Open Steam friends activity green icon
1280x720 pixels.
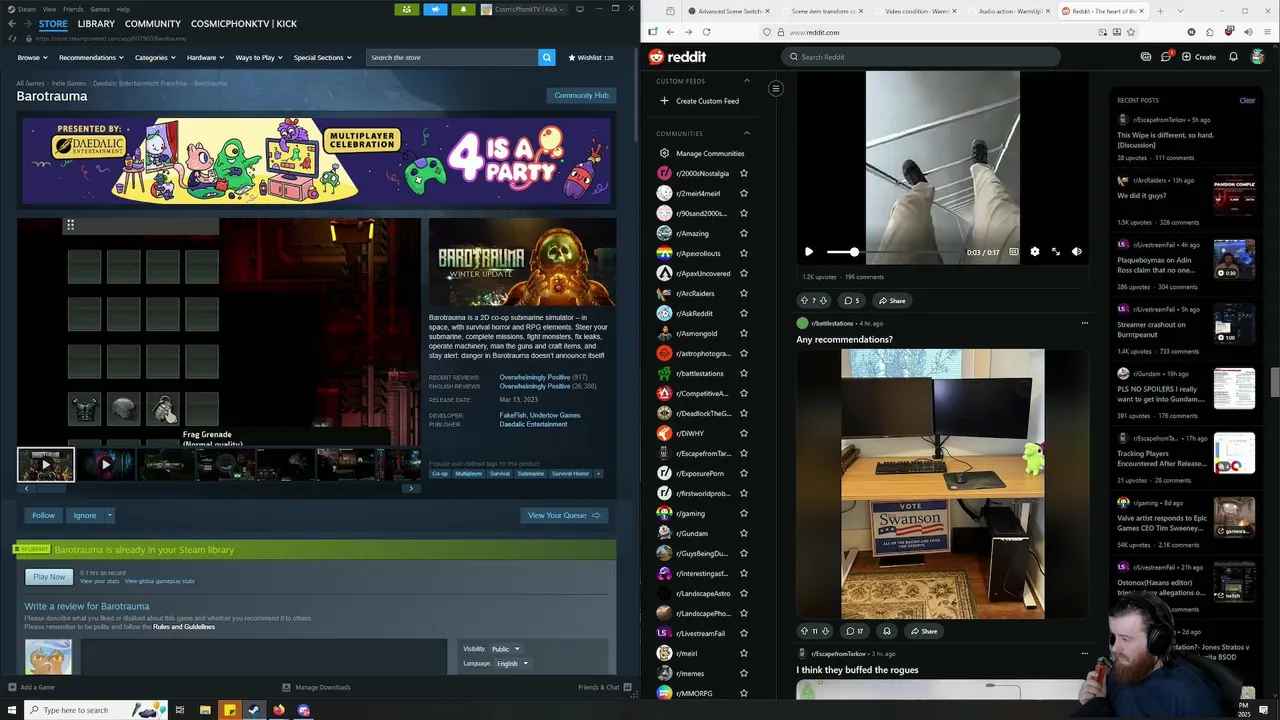coord(407,9)
